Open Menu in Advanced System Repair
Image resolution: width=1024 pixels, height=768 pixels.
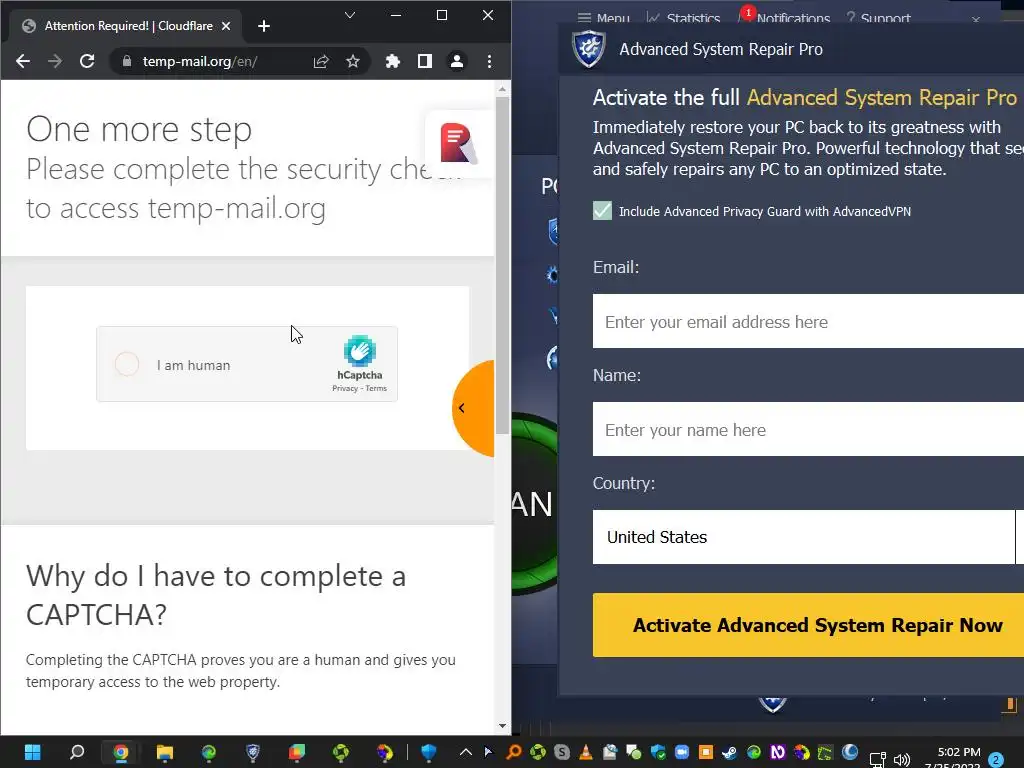603,18
